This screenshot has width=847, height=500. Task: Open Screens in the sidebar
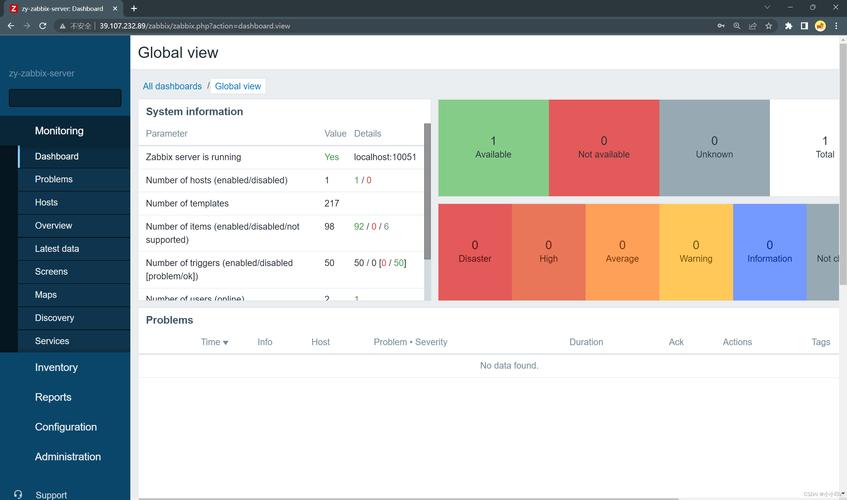[74, 272]
